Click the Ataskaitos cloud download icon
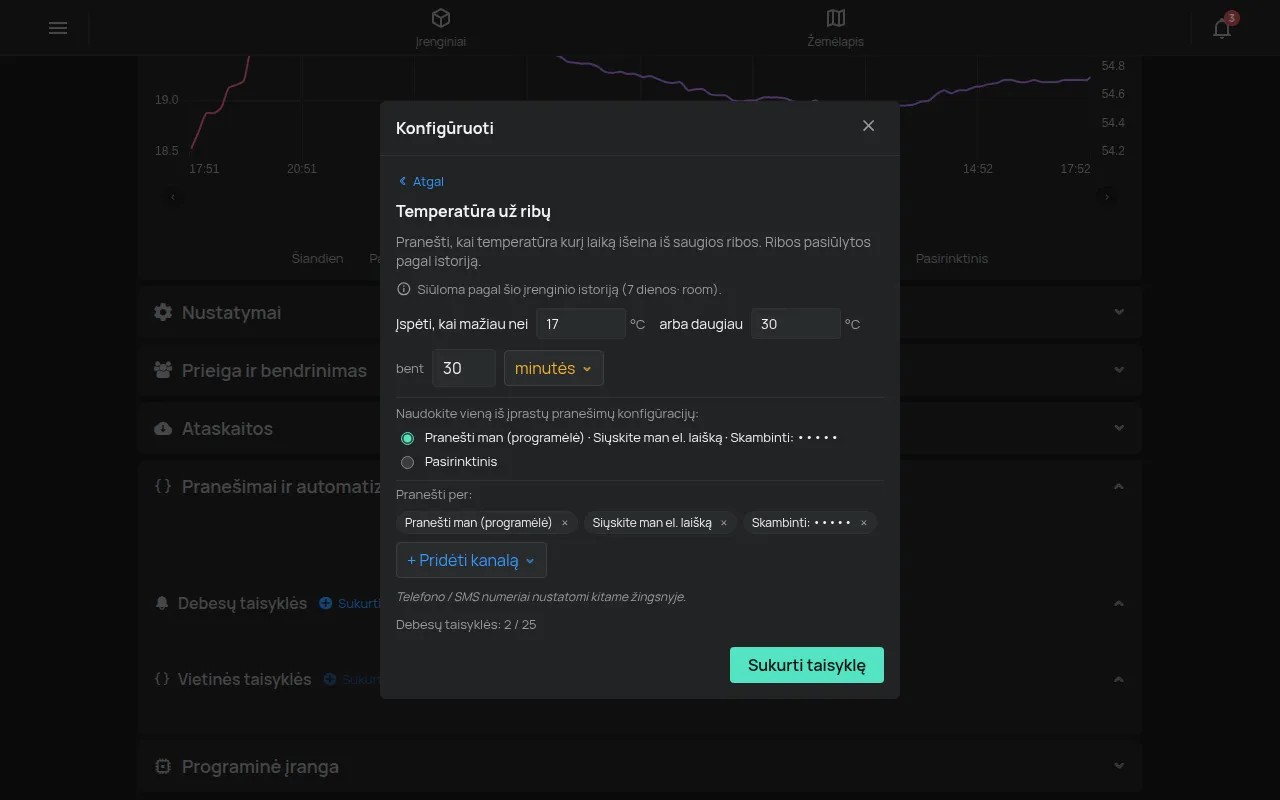The height and width of the screenshot is (800, 1280). (163, 428)
